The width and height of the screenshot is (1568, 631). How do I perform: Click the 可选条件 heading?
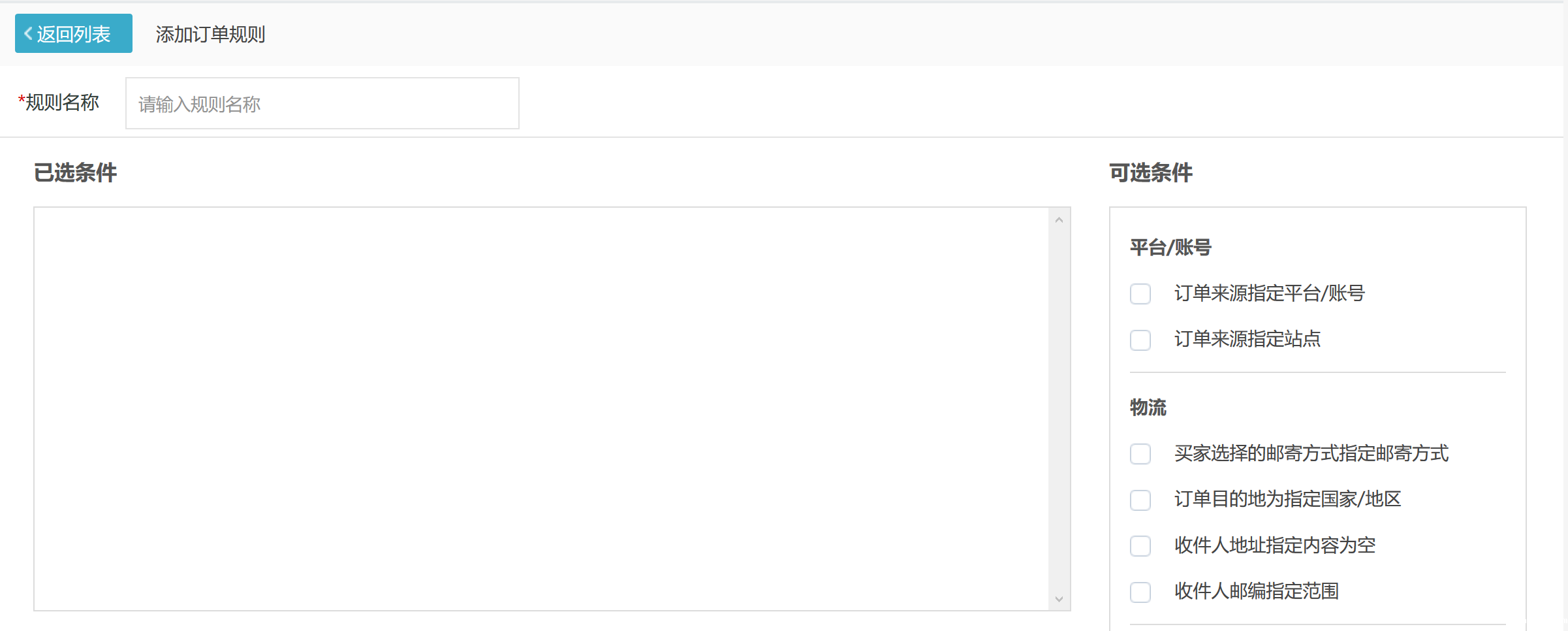(x=1150, y=173)
